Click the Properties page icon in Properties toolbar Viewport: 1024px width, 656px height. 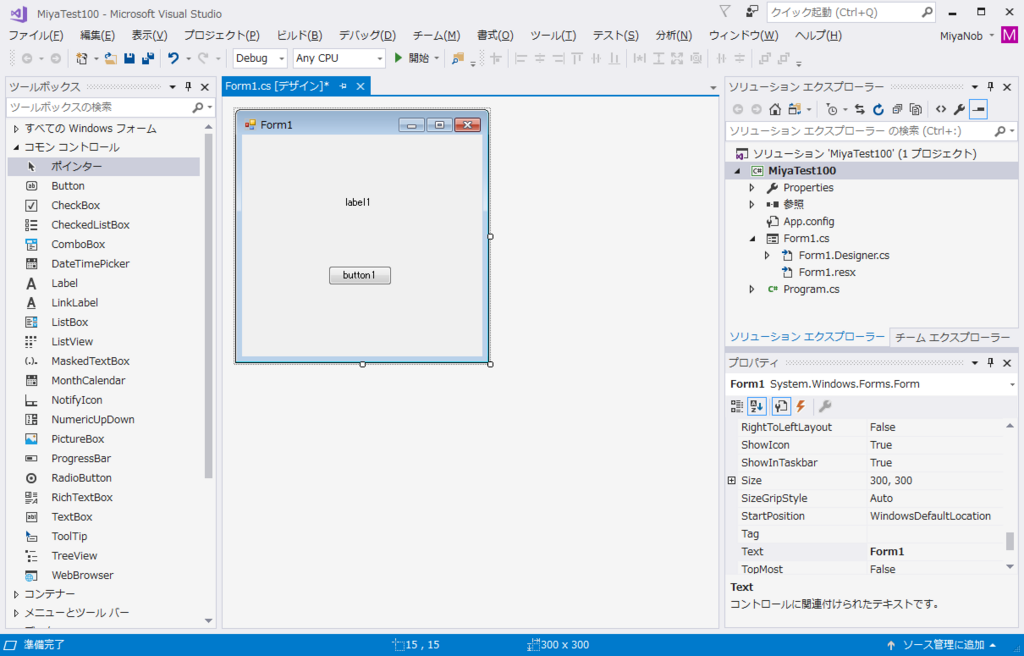(781, 406)
